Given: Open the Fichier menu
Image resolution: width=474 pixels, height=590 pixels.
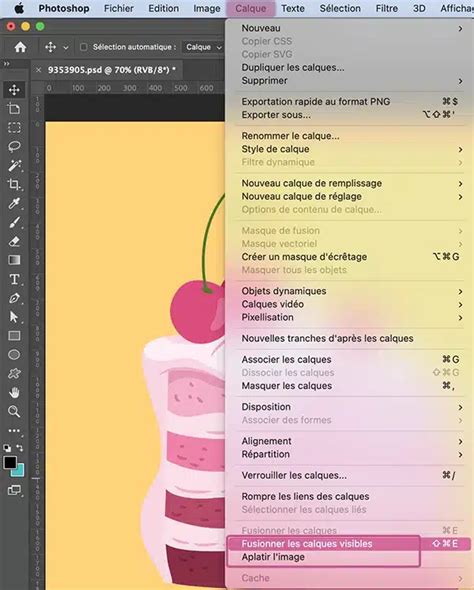Looking at the screenshot, I should click(118, 8).
